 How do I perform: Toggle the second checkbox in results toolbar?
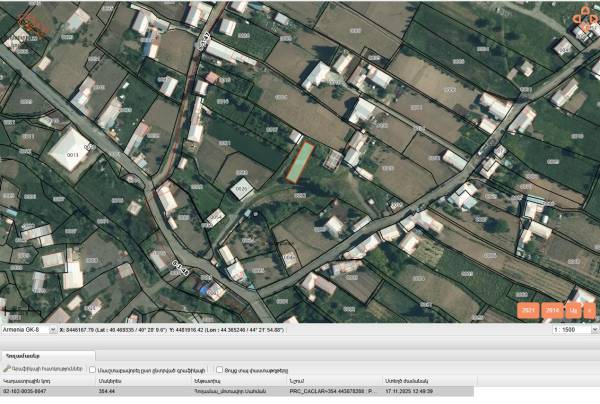(x=220, y=369)
